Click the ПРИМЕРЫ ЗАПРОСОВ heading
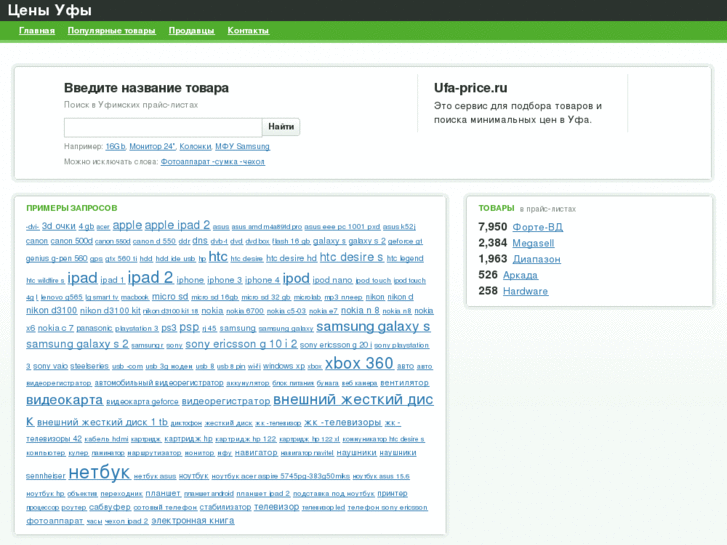727x545 pixels. (x=71, y=208)
